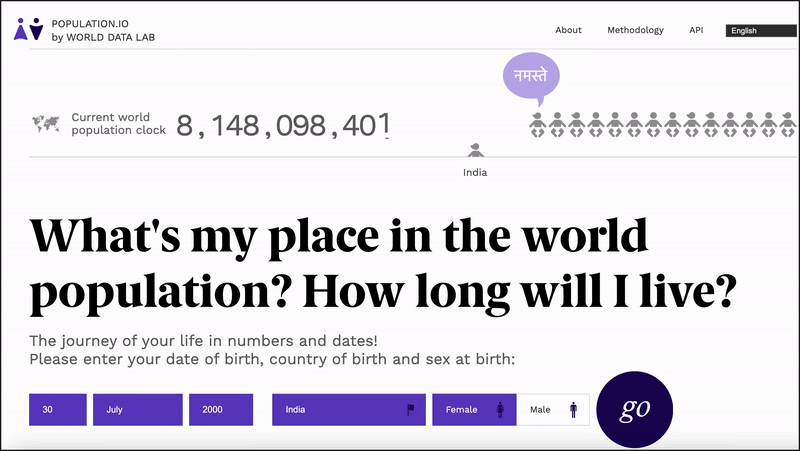Select Male as sex at birth
Image resolution: width=800 pixels, height=451 pixels.
(x=553, y=409)
